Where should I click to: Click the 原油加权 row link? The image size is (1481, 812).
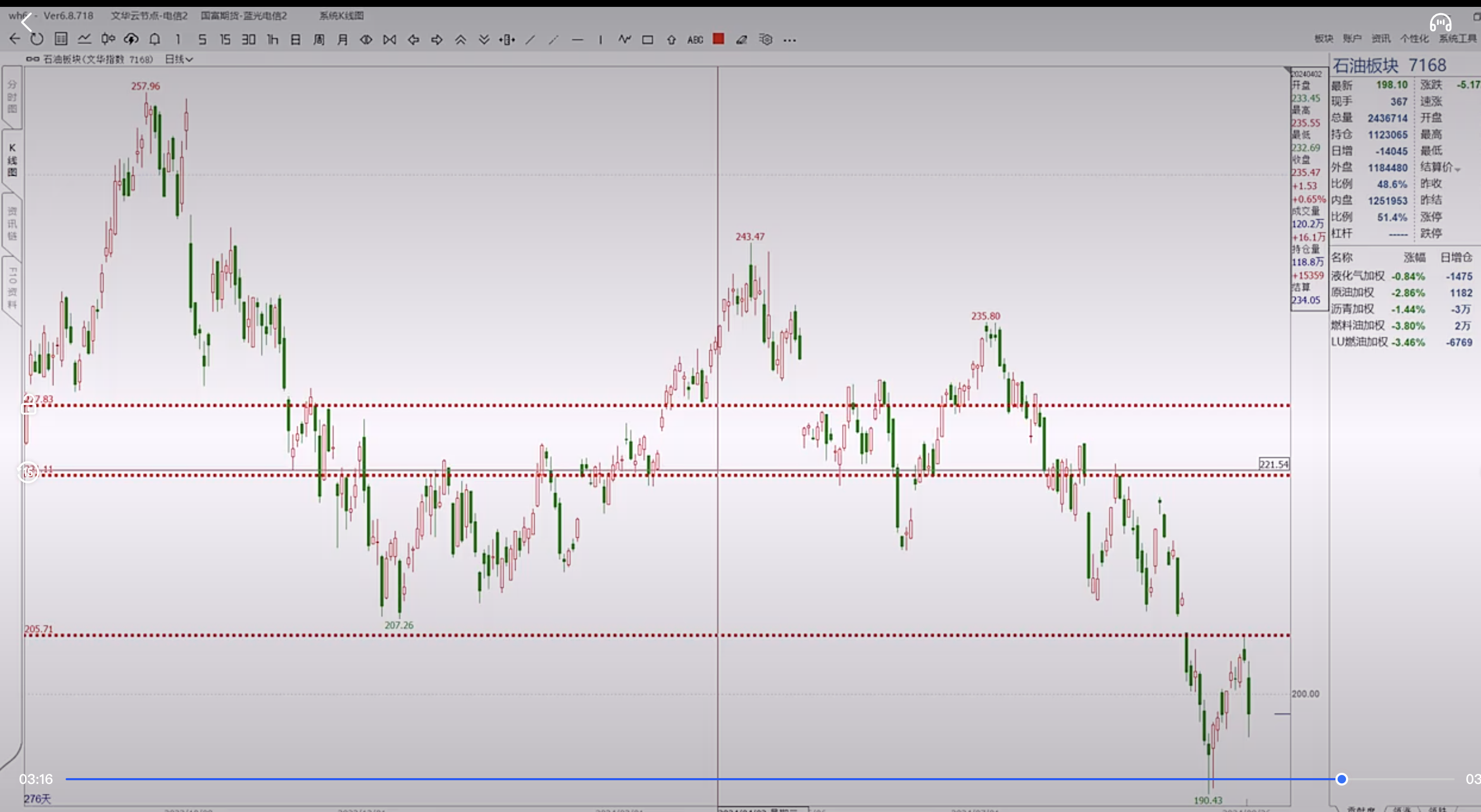tap(1352, 293)
